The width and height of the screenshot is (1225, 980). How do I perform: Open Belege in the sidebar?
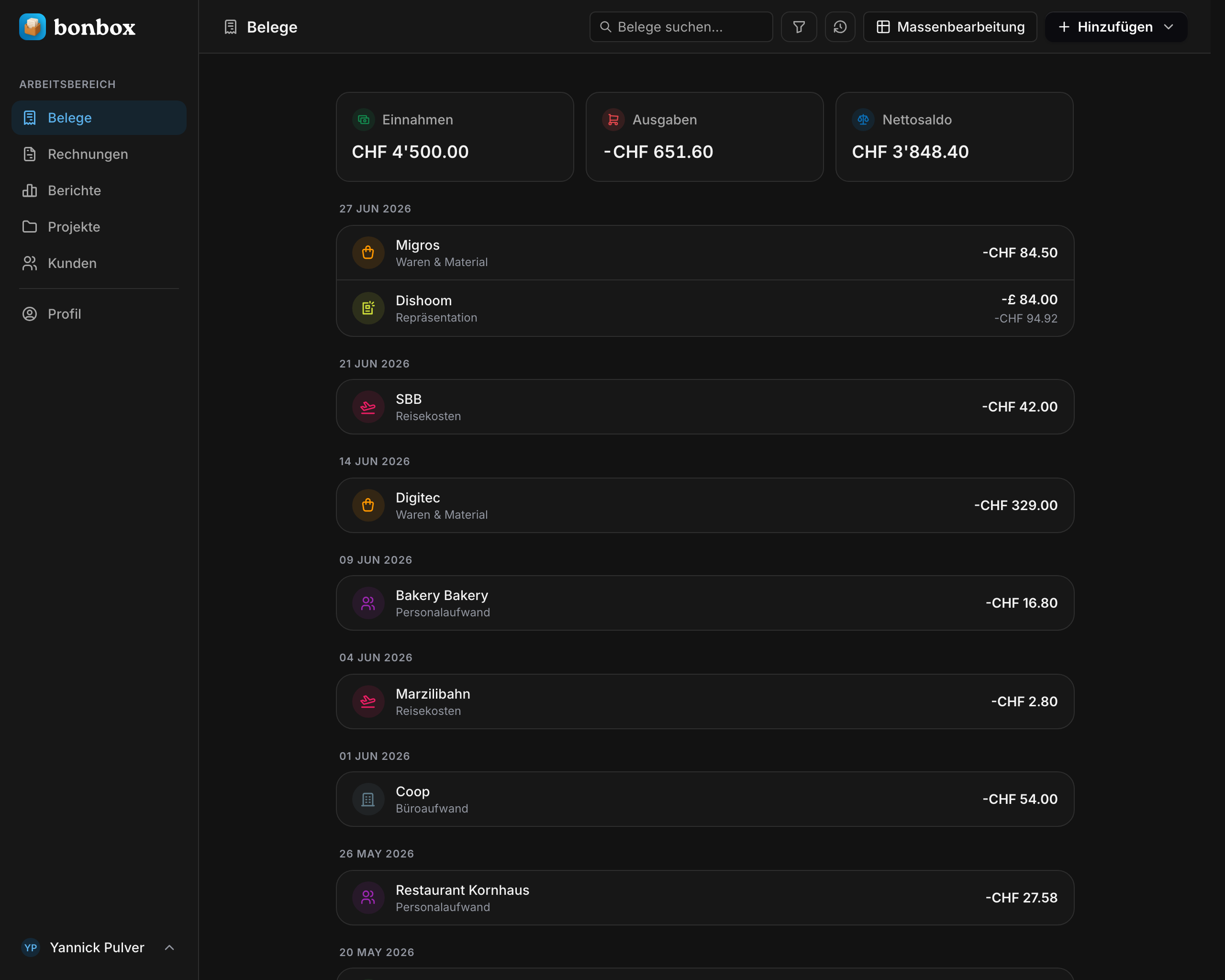(99, 118)
